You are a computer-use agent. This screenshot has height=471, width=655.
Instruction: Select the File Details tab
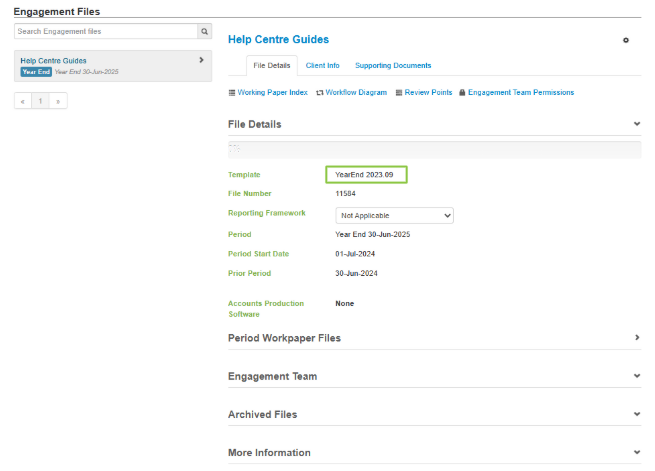point(272,65)
